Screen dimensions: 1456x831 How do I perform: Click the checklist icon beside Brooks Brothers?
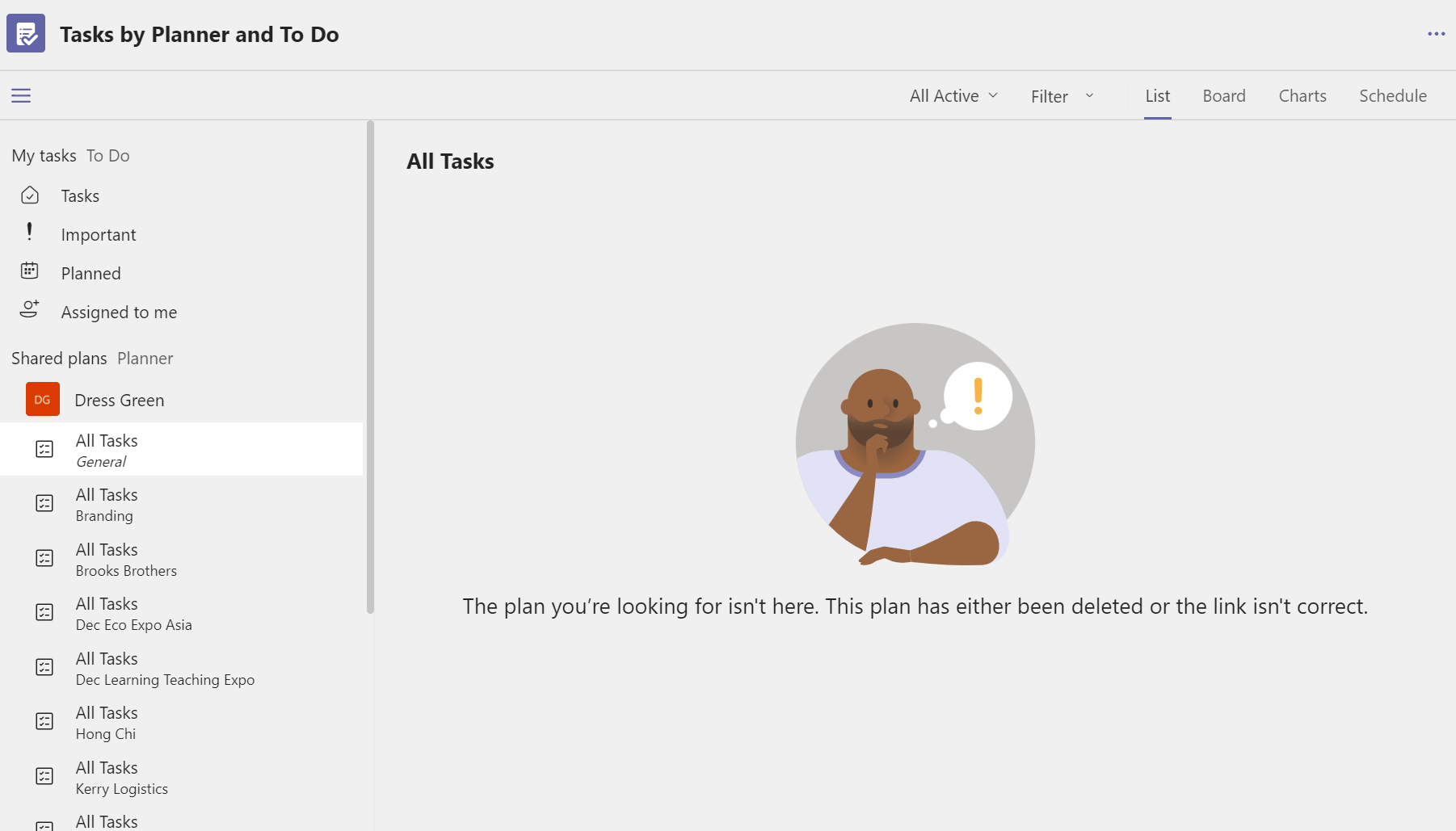44,558
